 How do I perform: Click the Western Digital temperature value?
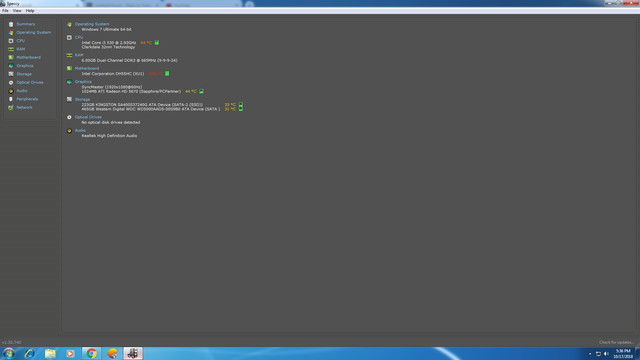point(230,109)
